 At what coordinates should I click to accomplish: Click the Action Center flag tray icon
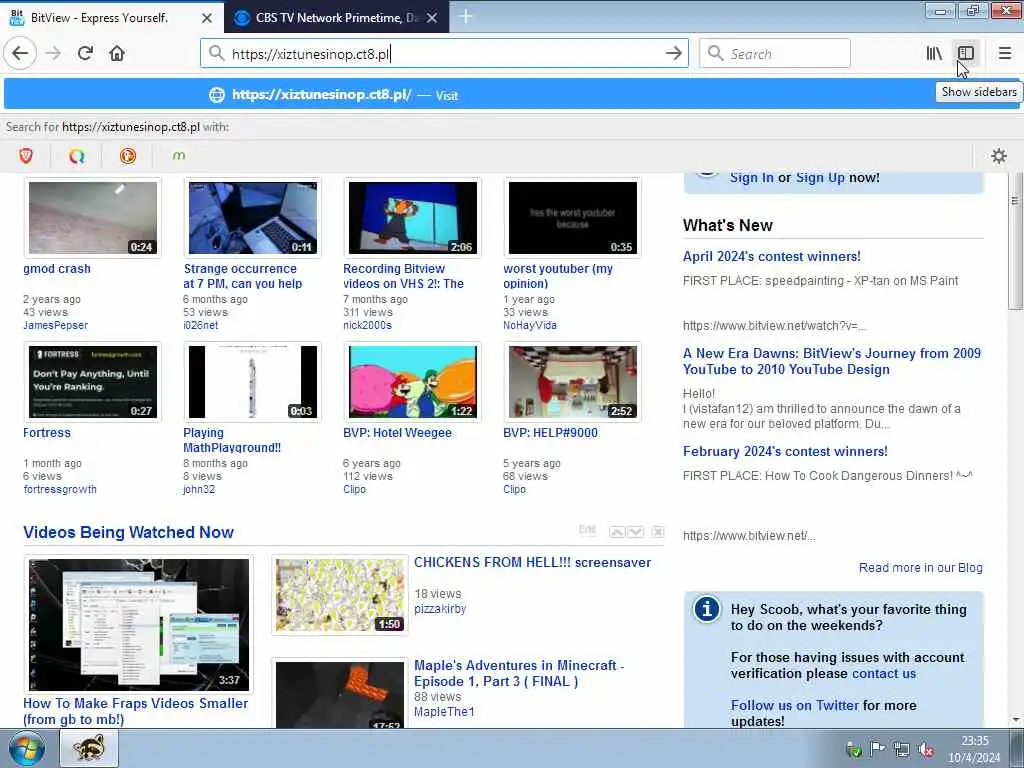click(x=877, y=750)
